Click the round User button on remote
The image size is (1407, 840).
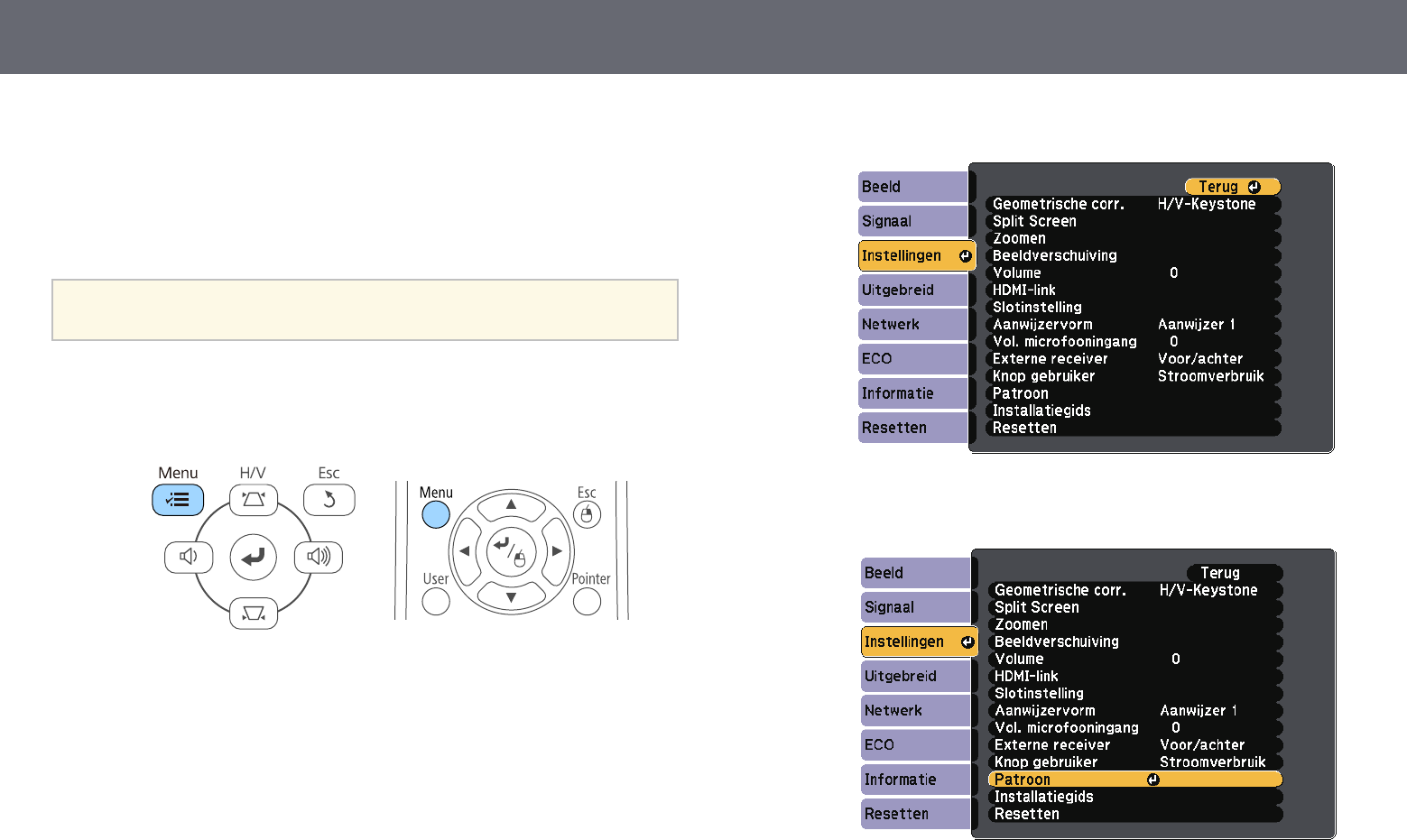tap(436, 602)
